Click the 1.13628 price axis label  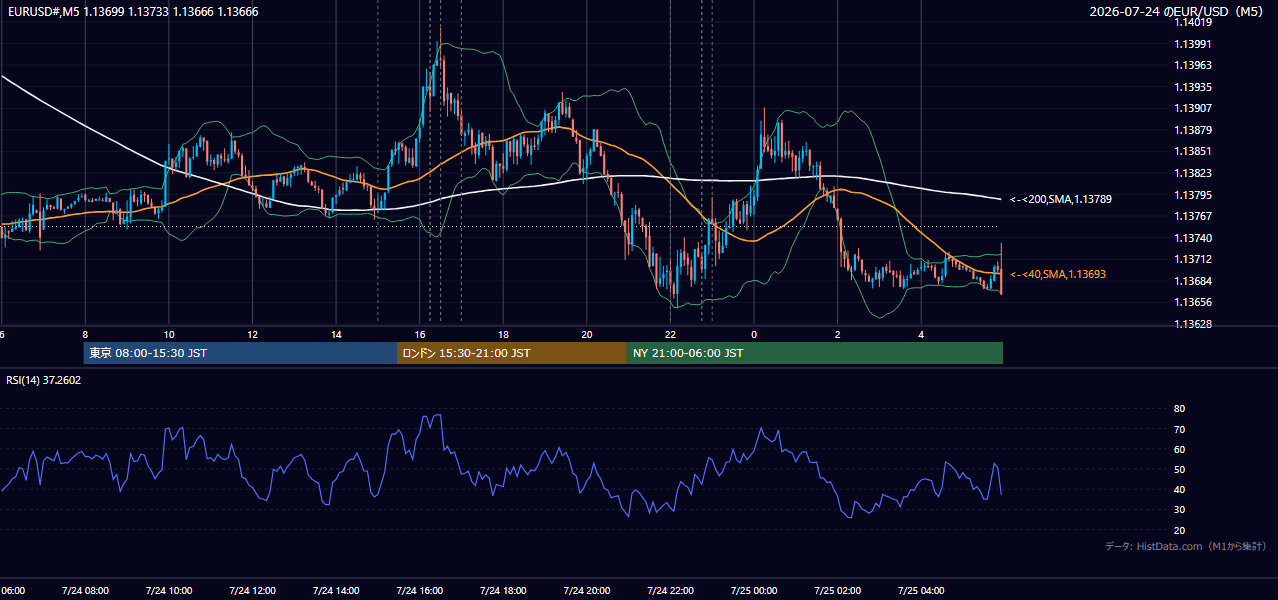pyautogui.click(x=1193, y=324)
